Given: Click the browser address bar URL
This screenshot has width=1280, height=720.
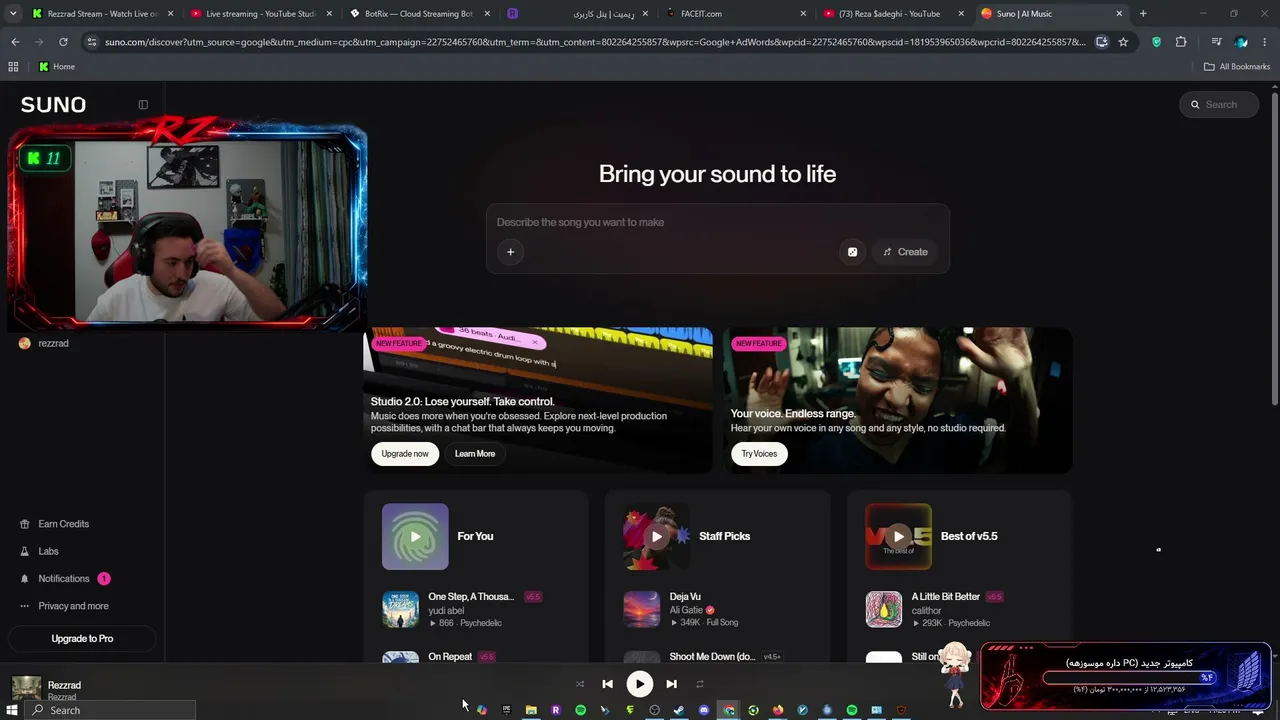Looking at the screenshot, I should coord(595,42).
